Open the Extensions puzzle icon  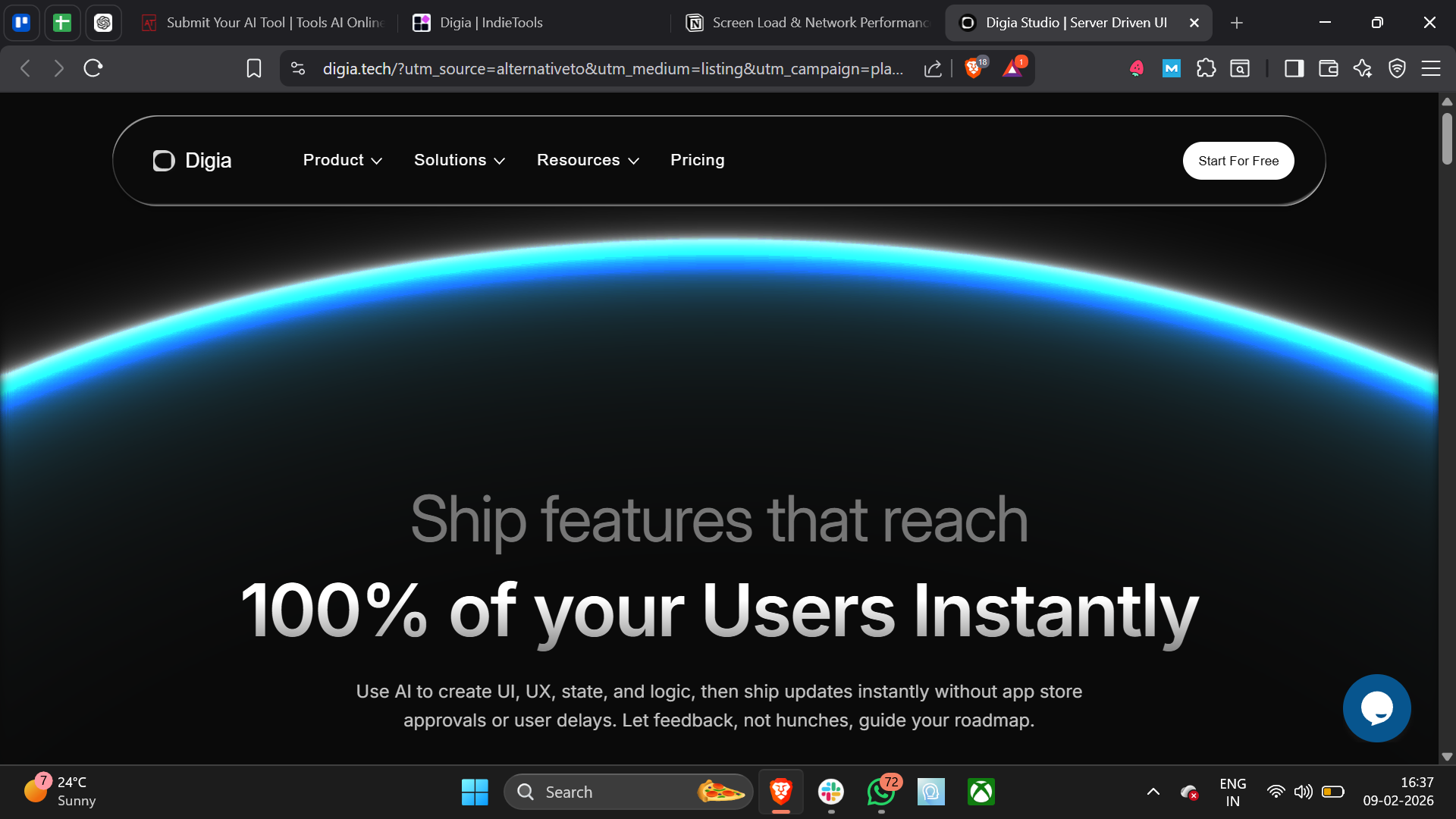tap(1206, 68)
